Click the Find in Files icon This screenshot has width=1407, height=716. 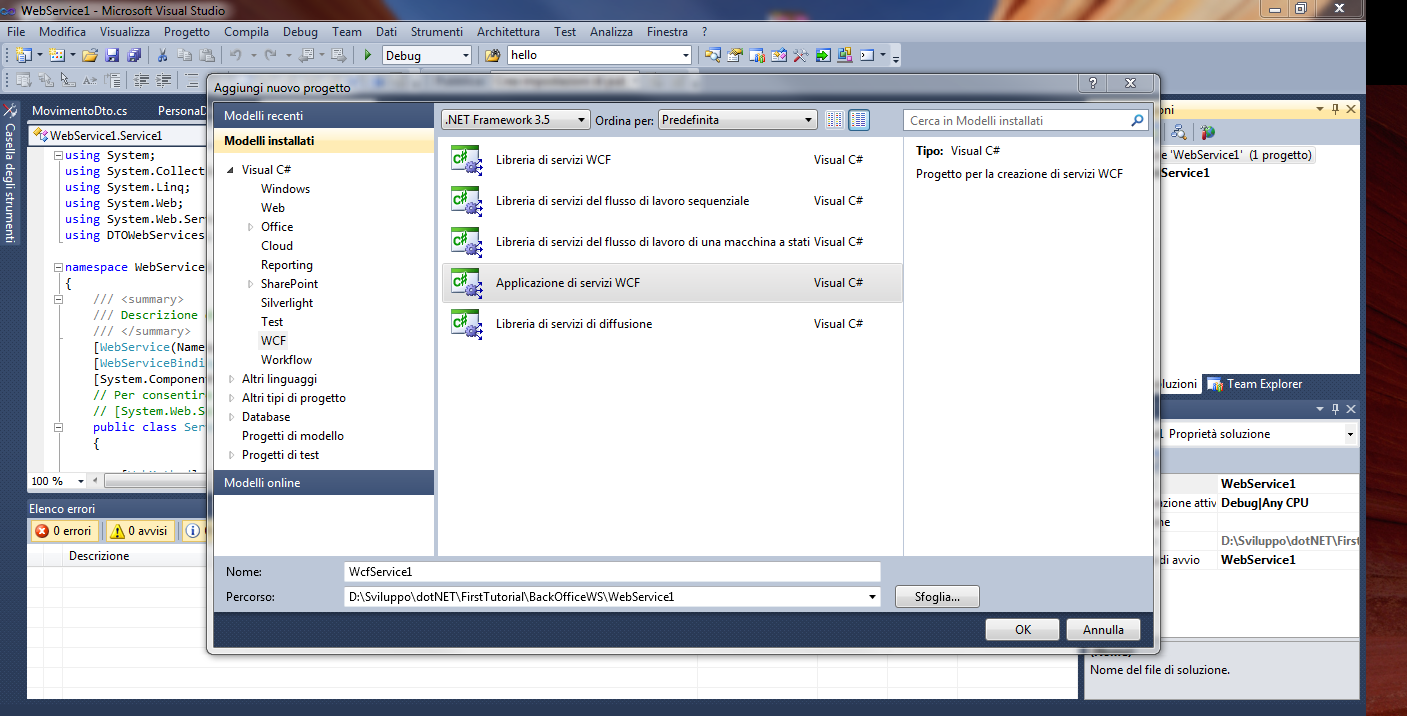point(492,55)
